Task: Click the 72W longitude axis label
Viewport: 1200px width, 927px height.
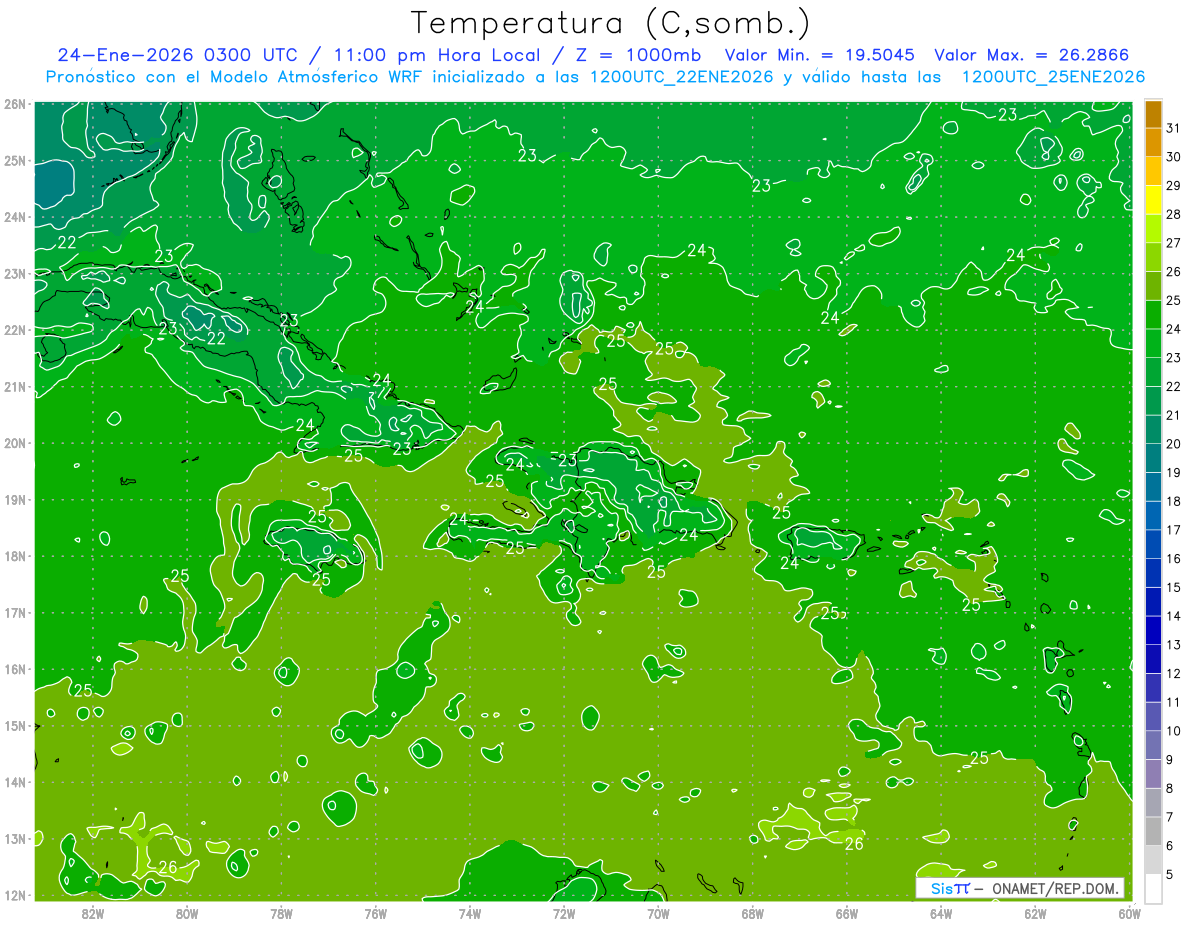Action: tap(564, 912)
